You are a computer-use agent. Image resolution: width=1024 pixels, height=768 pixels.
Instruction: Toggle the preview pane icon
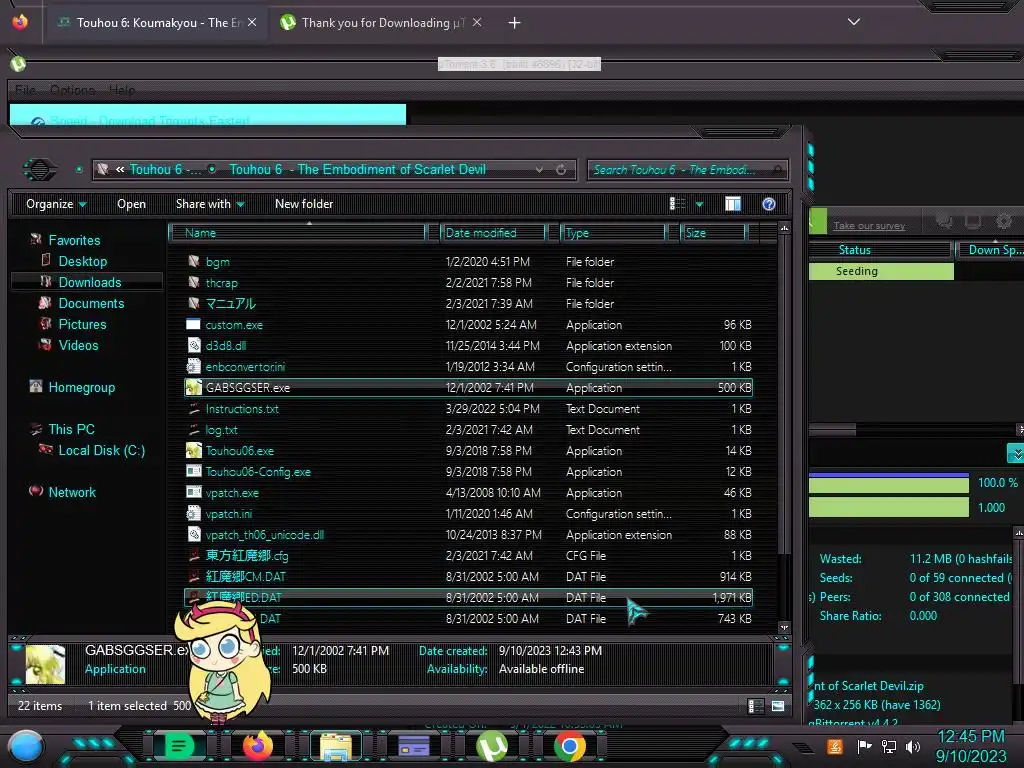(733, 204)
